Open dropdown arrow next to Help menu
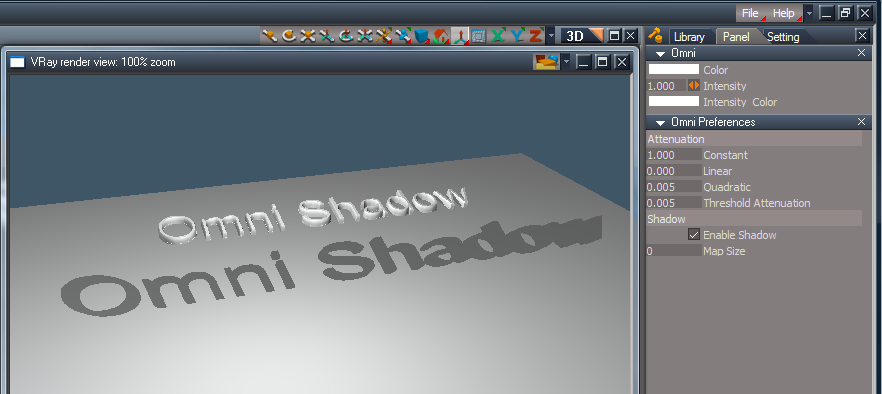The image size is (882, 394). point(809,13)
